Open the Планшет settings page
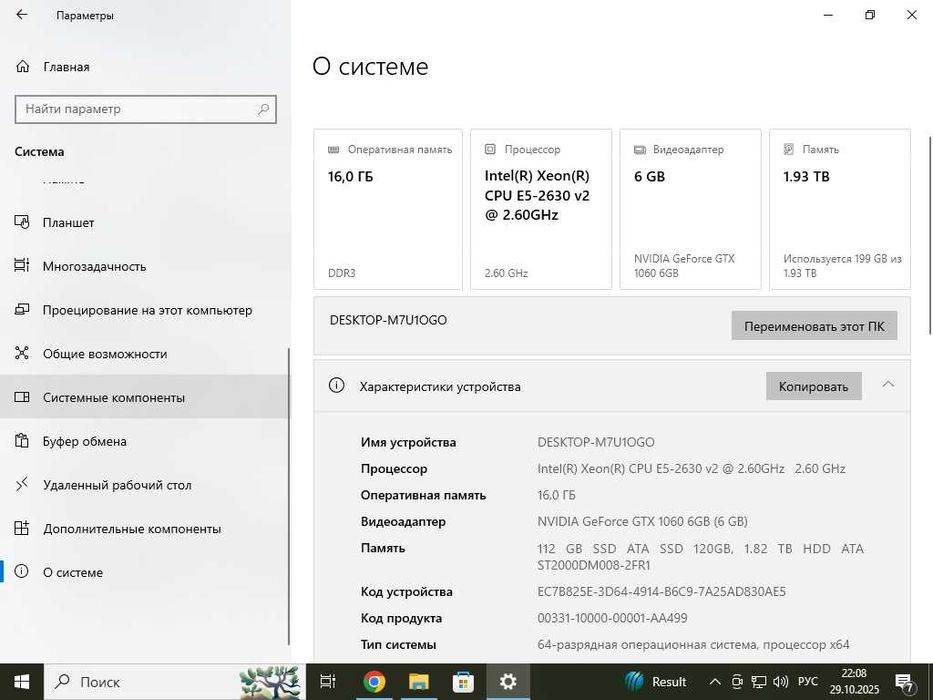 pos(145,223)
